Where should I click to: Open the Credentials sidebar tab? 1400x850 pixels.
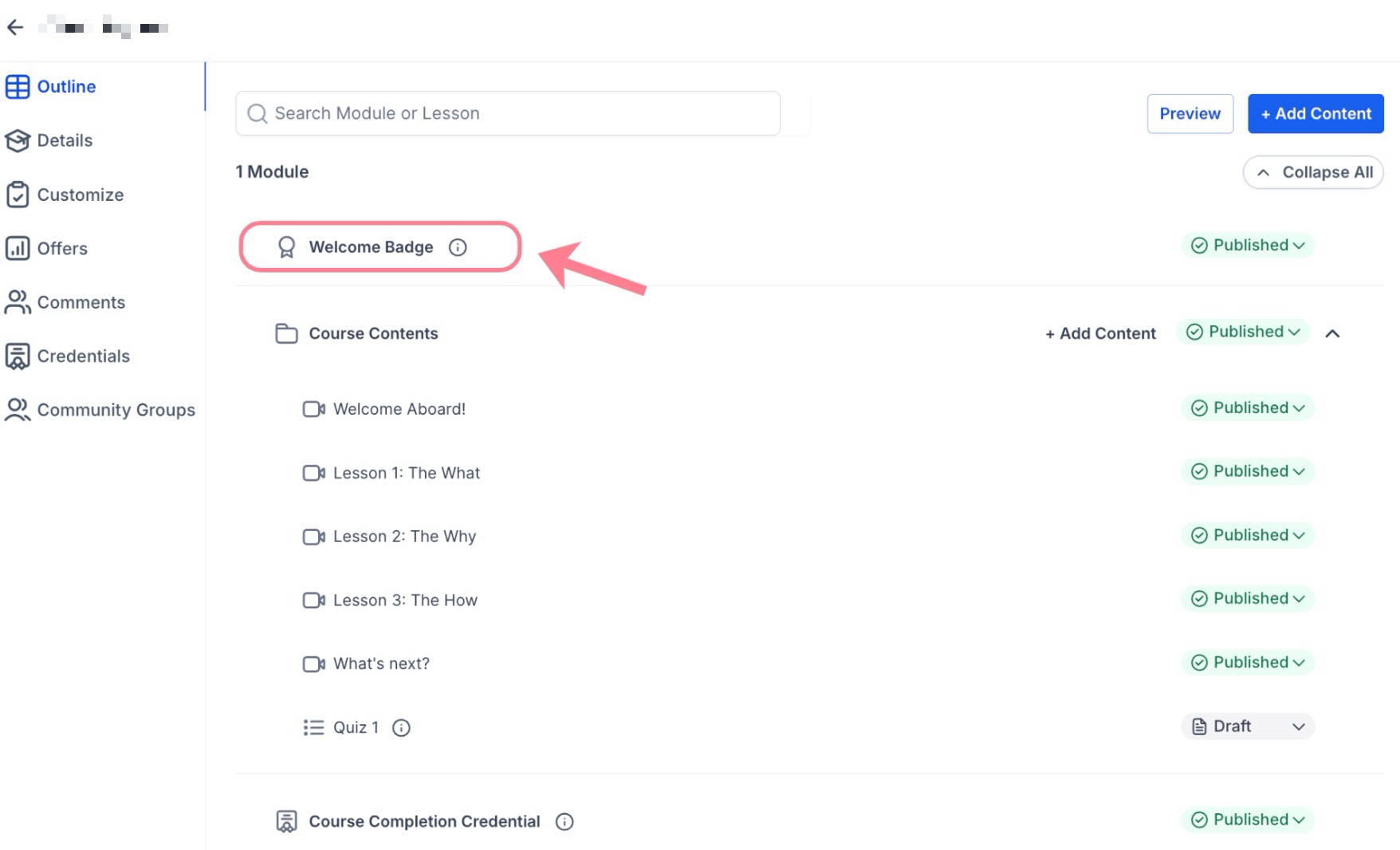click(83, 356)
